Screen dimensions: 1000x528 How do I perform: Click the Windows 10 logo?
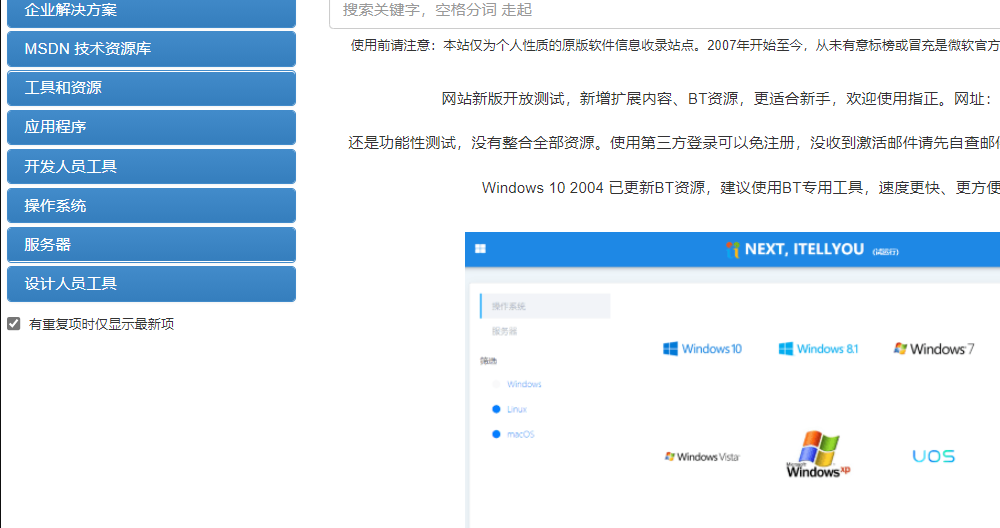(x=702, y=349)
